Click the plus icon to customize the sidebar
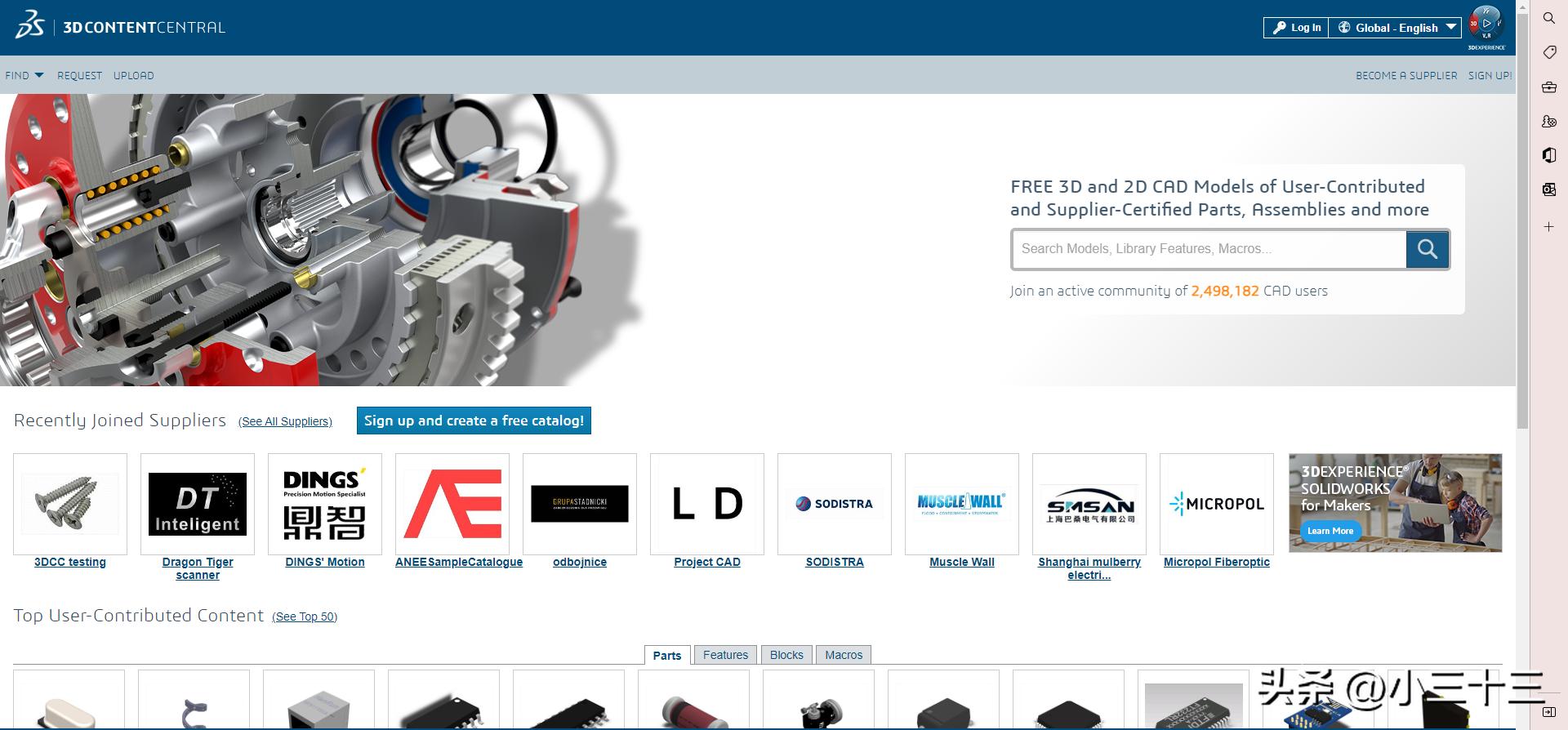The height and width of the screenshot is (730, 1568). point(1548,227)
